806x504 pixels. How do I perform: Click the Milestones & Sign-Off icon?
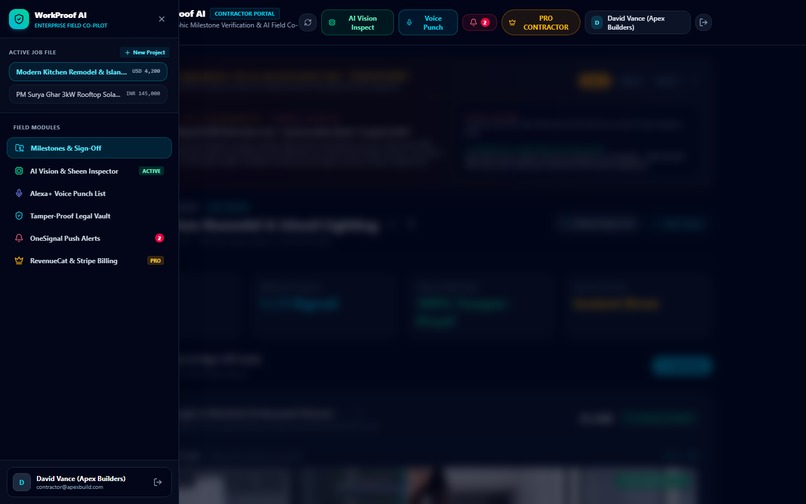coord(19,148)
